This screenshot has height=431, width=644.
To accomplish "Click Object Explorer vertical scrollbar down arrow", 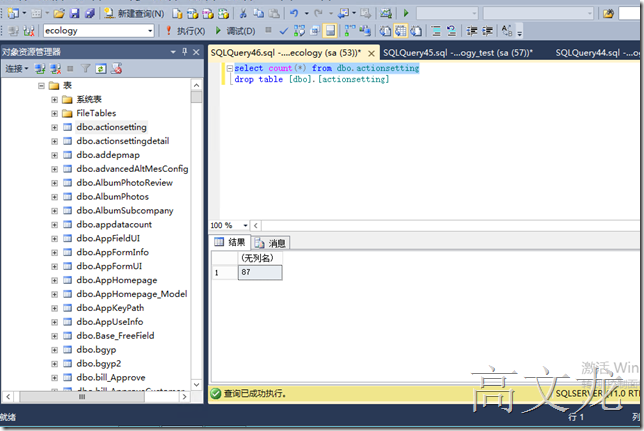I will 196,385.
